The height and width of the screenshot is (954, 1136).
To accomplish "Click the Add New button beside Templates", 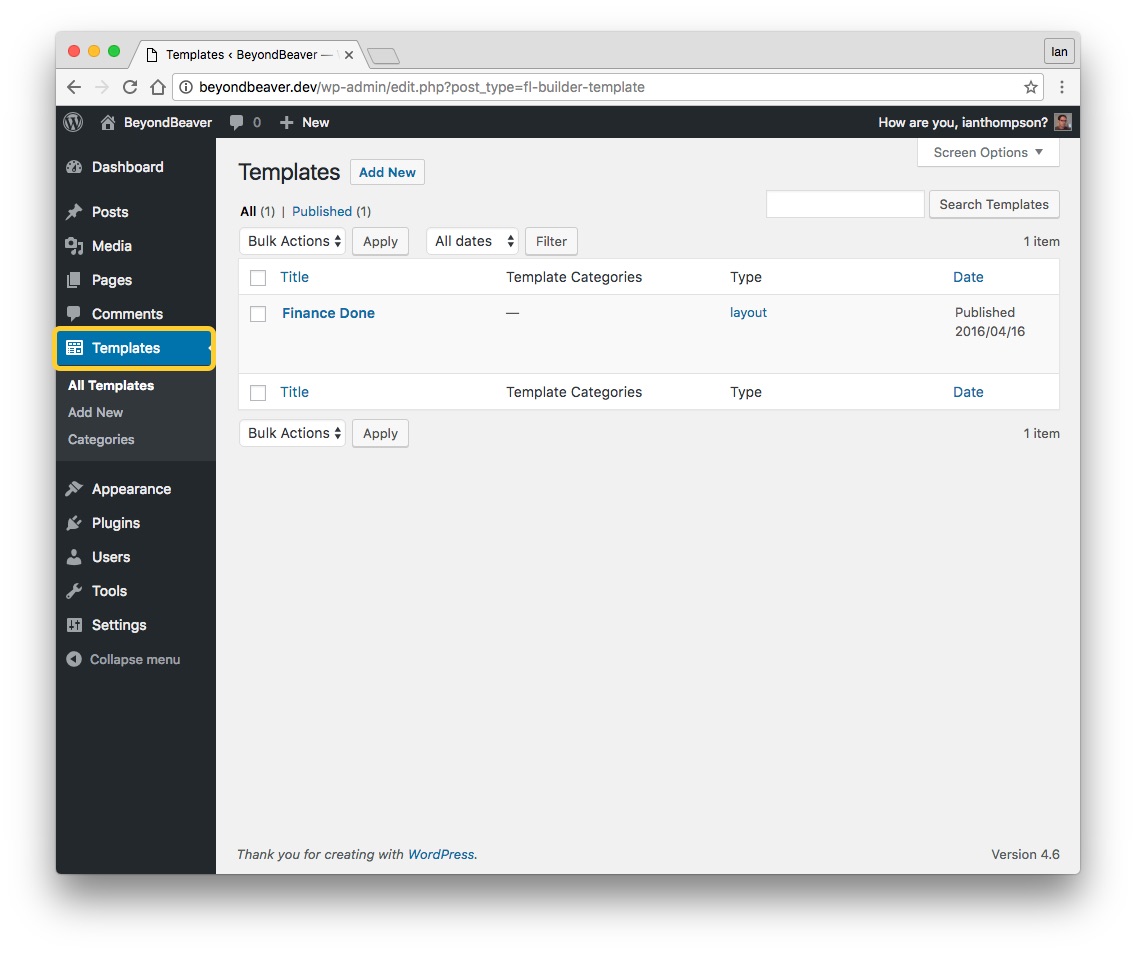I will [387, 172].
